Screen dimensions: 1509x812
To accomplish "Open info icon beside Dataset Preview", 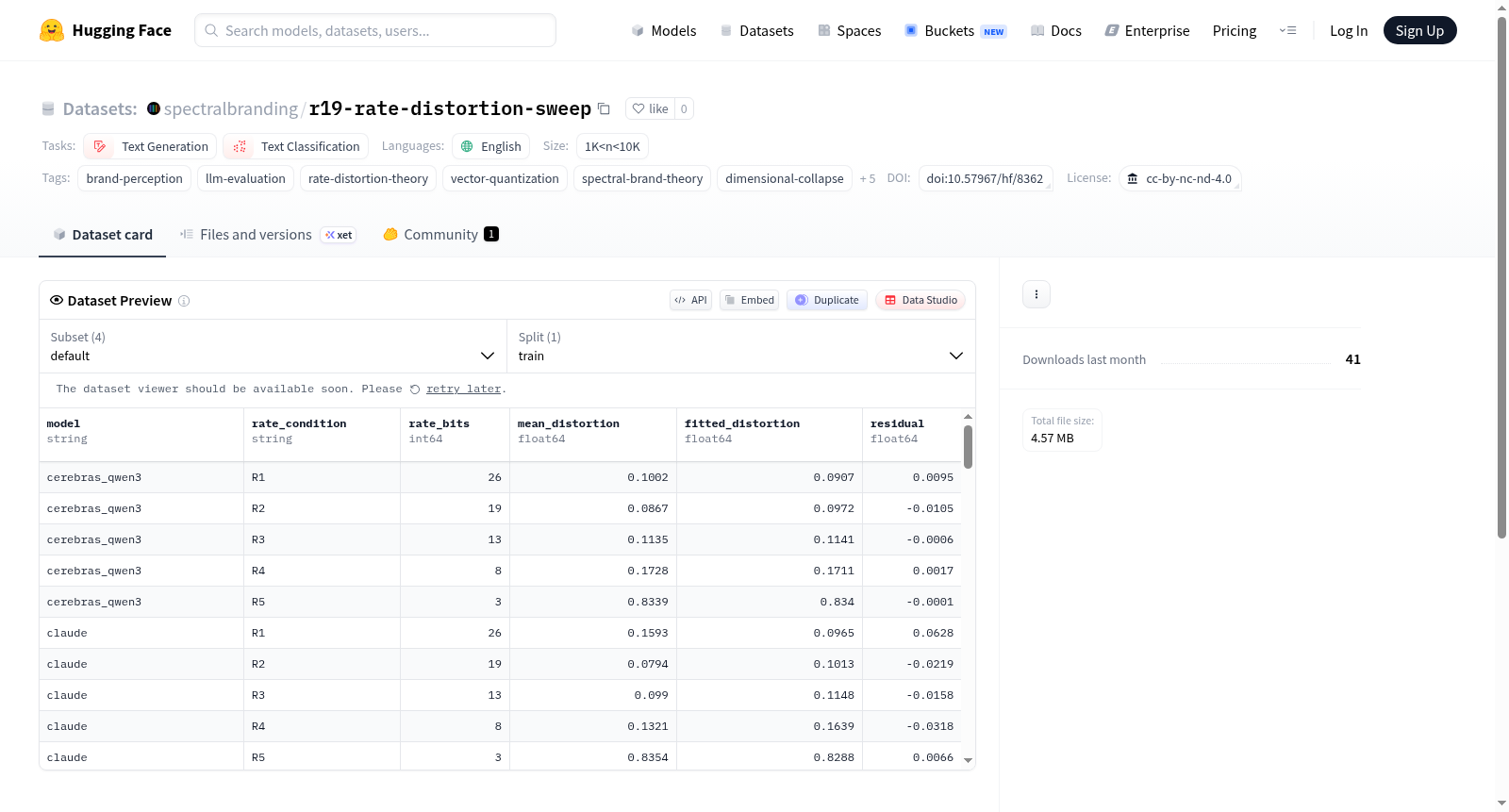I will [184, 301].
